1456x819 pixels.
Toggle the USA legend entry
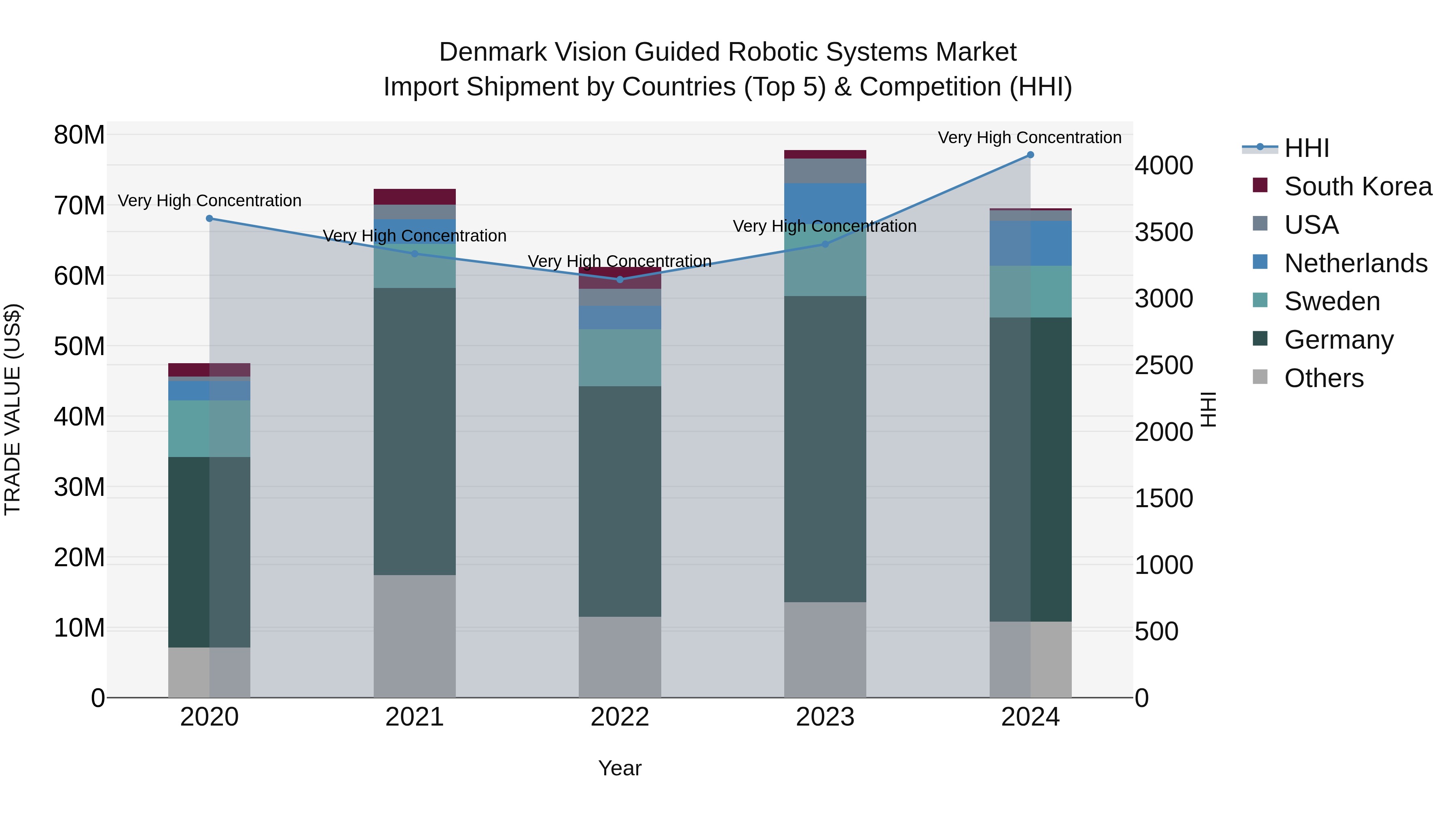pos(1295,225)
